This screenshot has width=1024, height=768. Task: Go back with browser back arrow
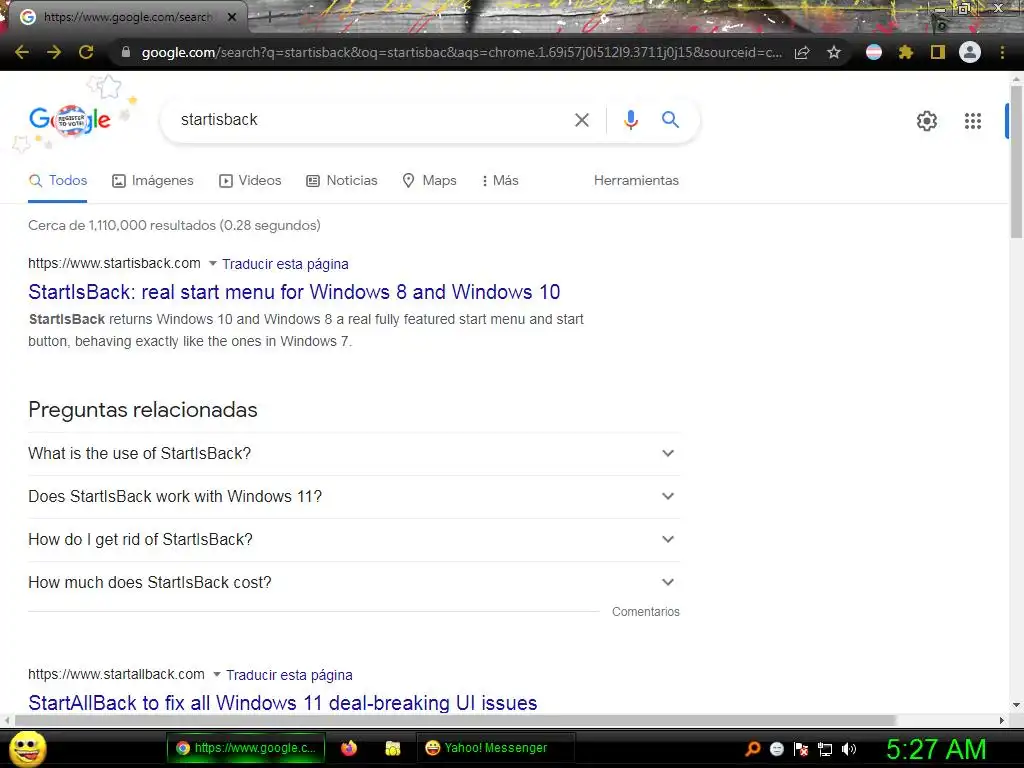(x=22, y=52)
